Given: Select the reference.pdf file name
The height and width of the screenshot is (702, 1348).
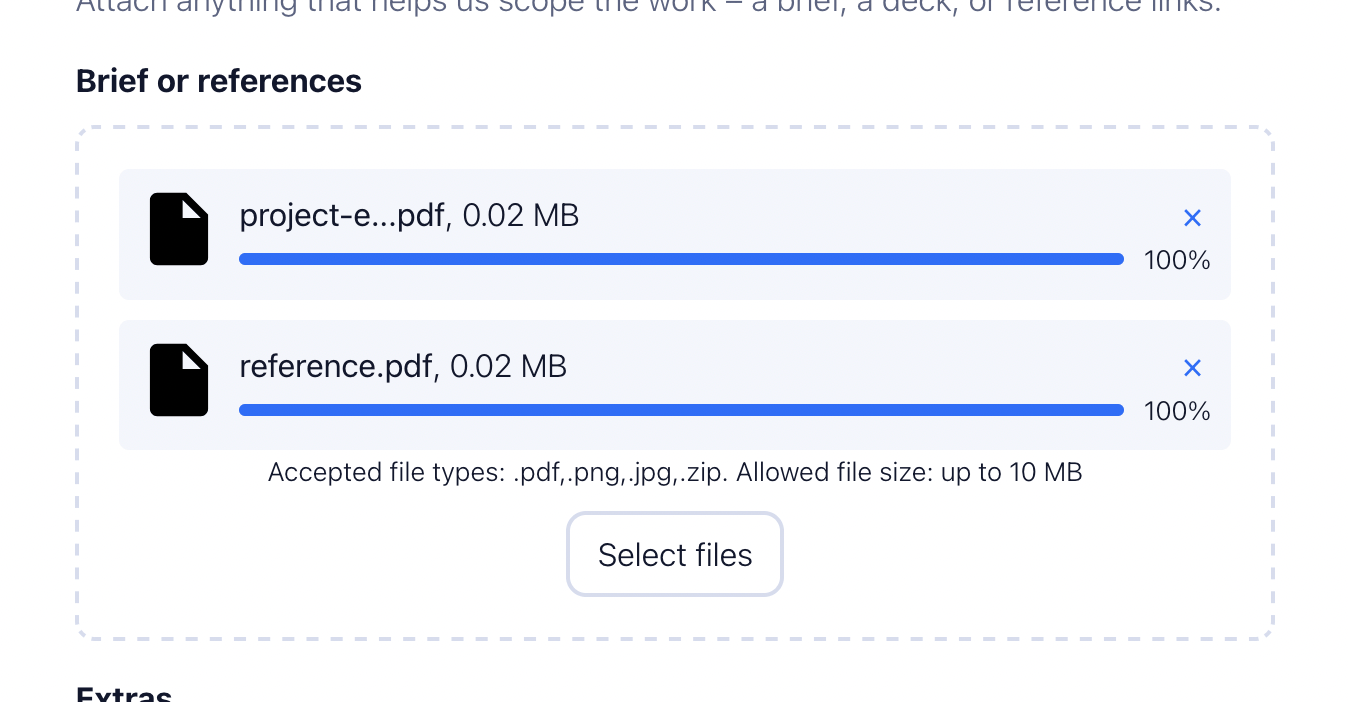Looking at the screenshot, I should coord(336,367).
